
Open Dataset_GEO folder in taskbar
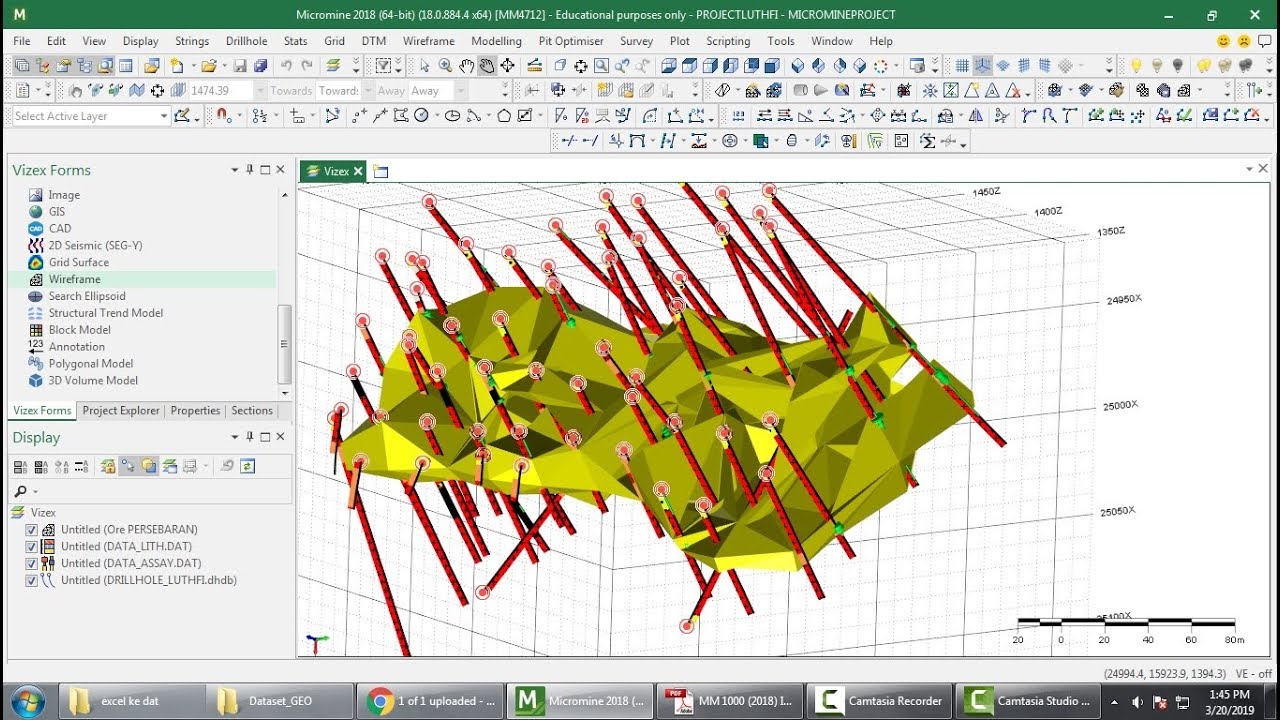[x=279, y=701]
